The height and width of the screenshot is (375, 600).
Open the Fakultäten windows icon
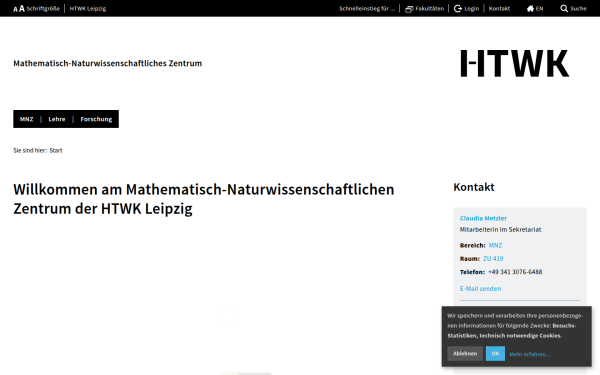(409, 9)
